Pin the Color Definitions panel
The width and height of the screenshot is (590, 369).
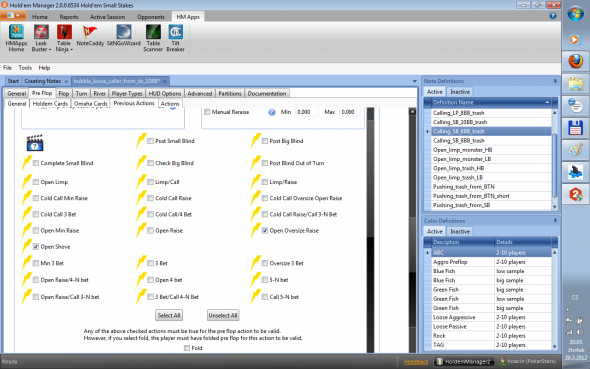coord(555,221)
